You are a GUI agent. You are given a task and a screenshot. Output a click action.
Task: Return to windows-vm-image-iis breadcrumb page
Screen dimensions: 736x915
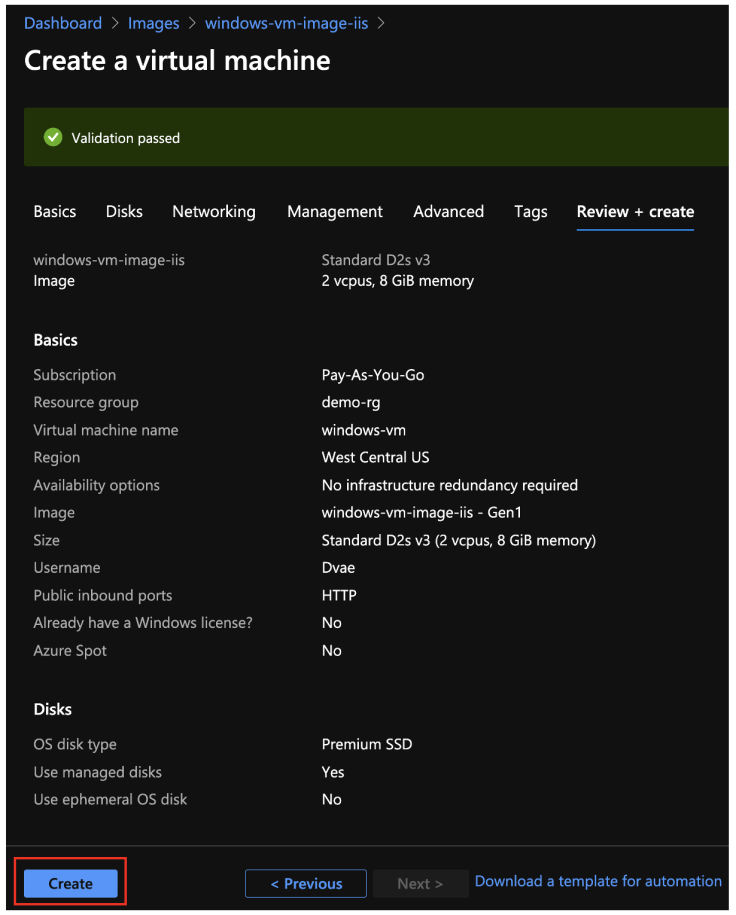[x=286, y=23]
